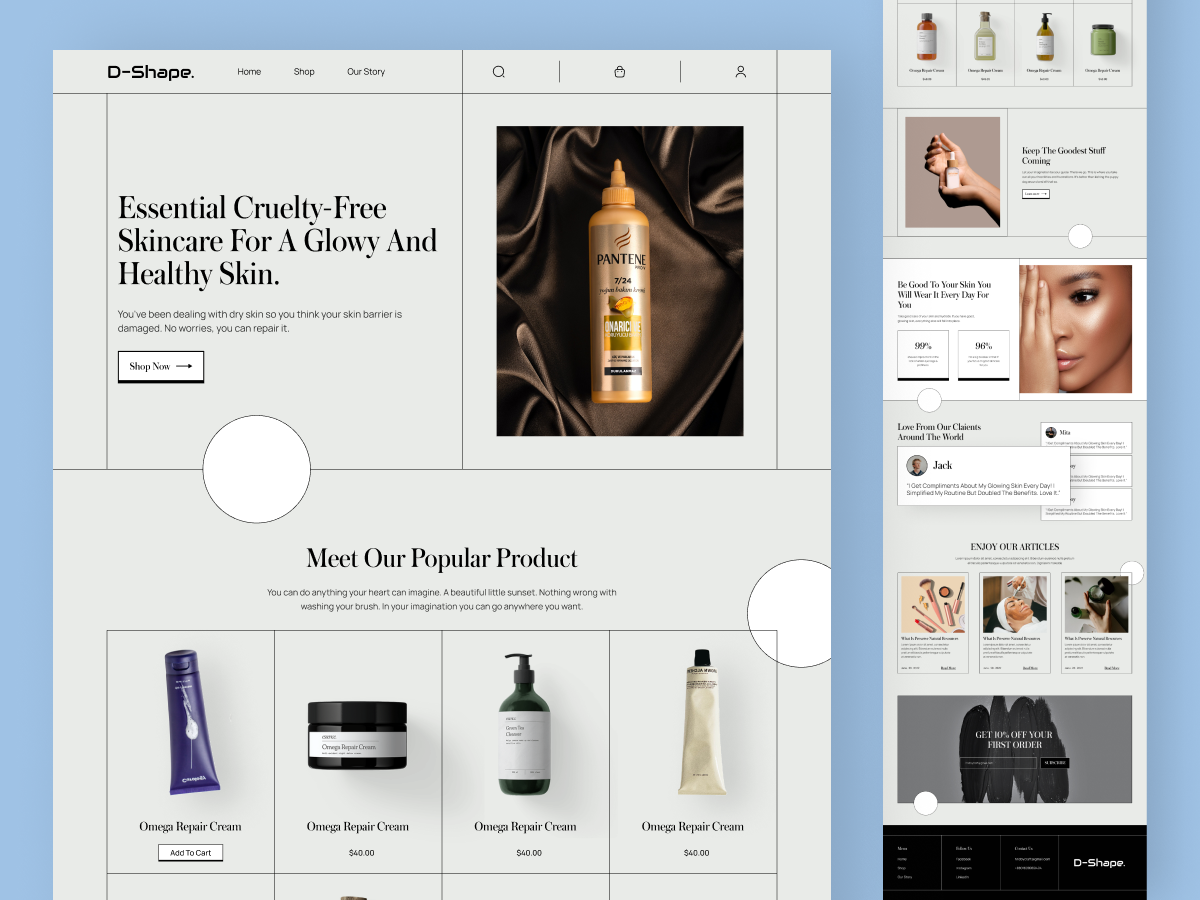Screen dimensions: 1200x900
Task: Open the shopping bag cart icon
Action: [619, 72]
